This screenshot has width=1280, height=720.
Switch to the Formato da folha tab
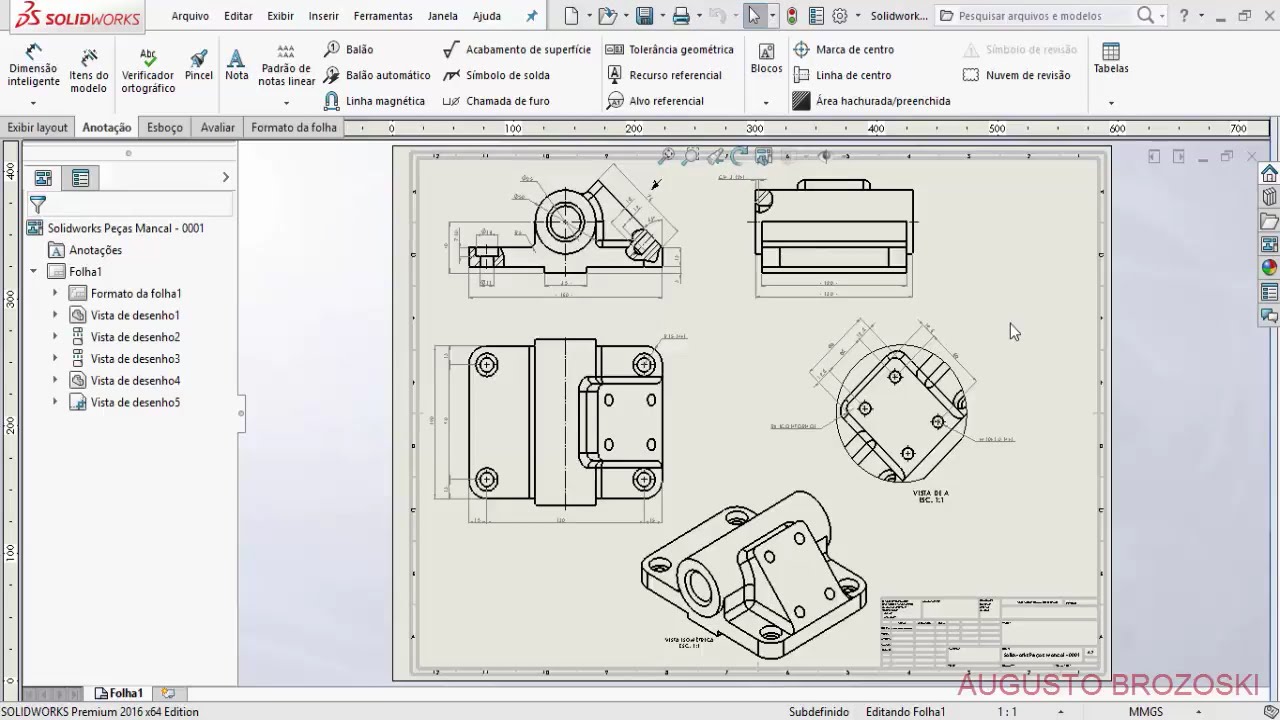[x=294, y=128]
